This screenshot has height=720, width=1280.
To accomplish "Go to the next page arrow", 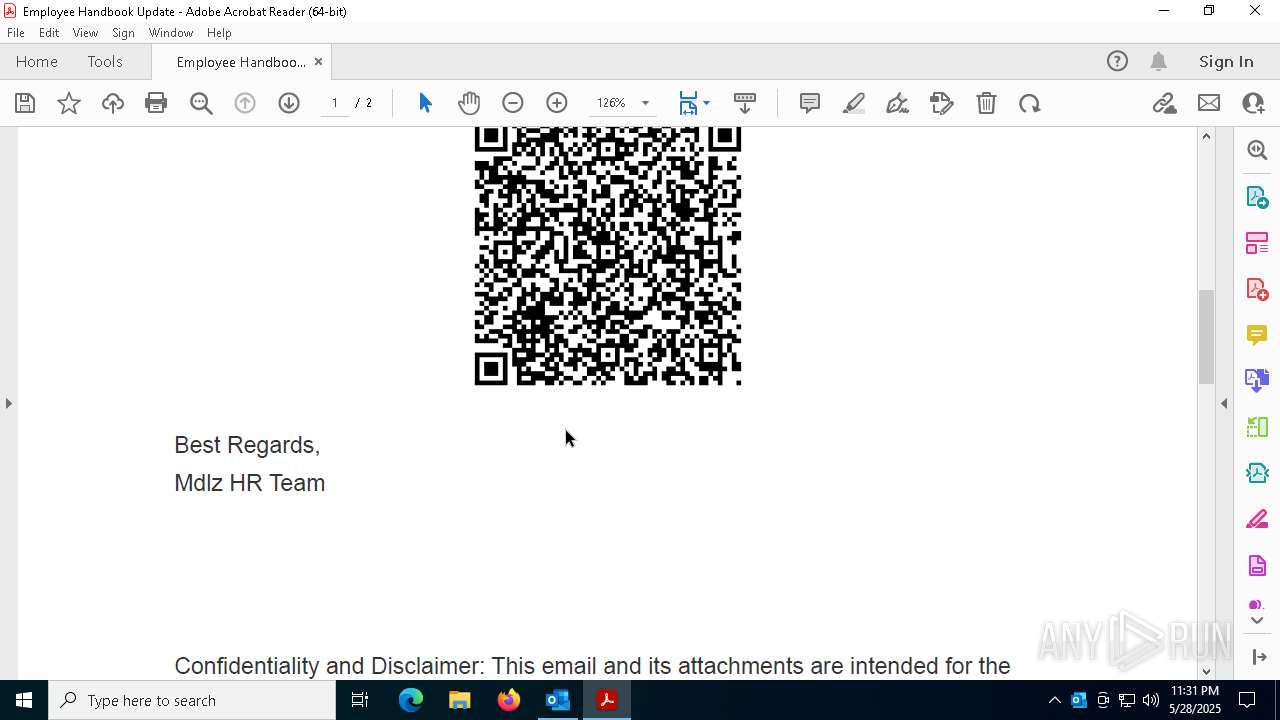I will (x=289, y=103).
